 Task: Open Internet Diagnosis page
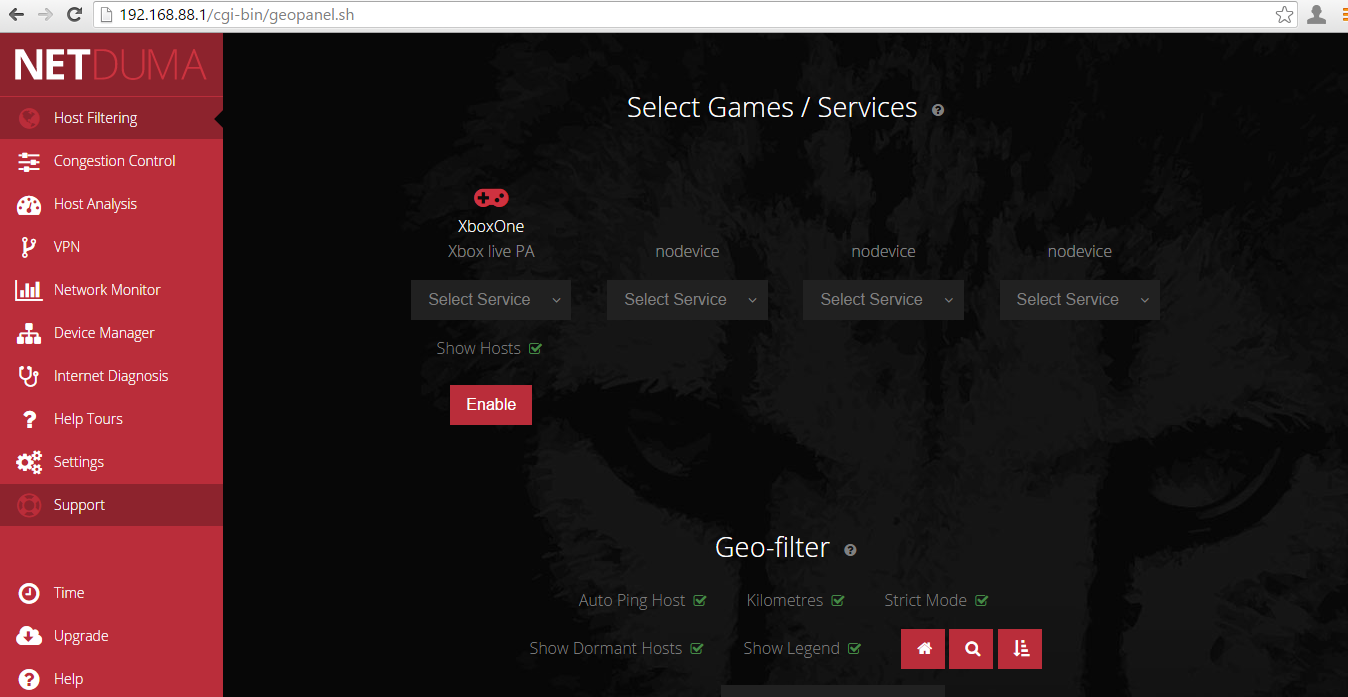[111, 376]
